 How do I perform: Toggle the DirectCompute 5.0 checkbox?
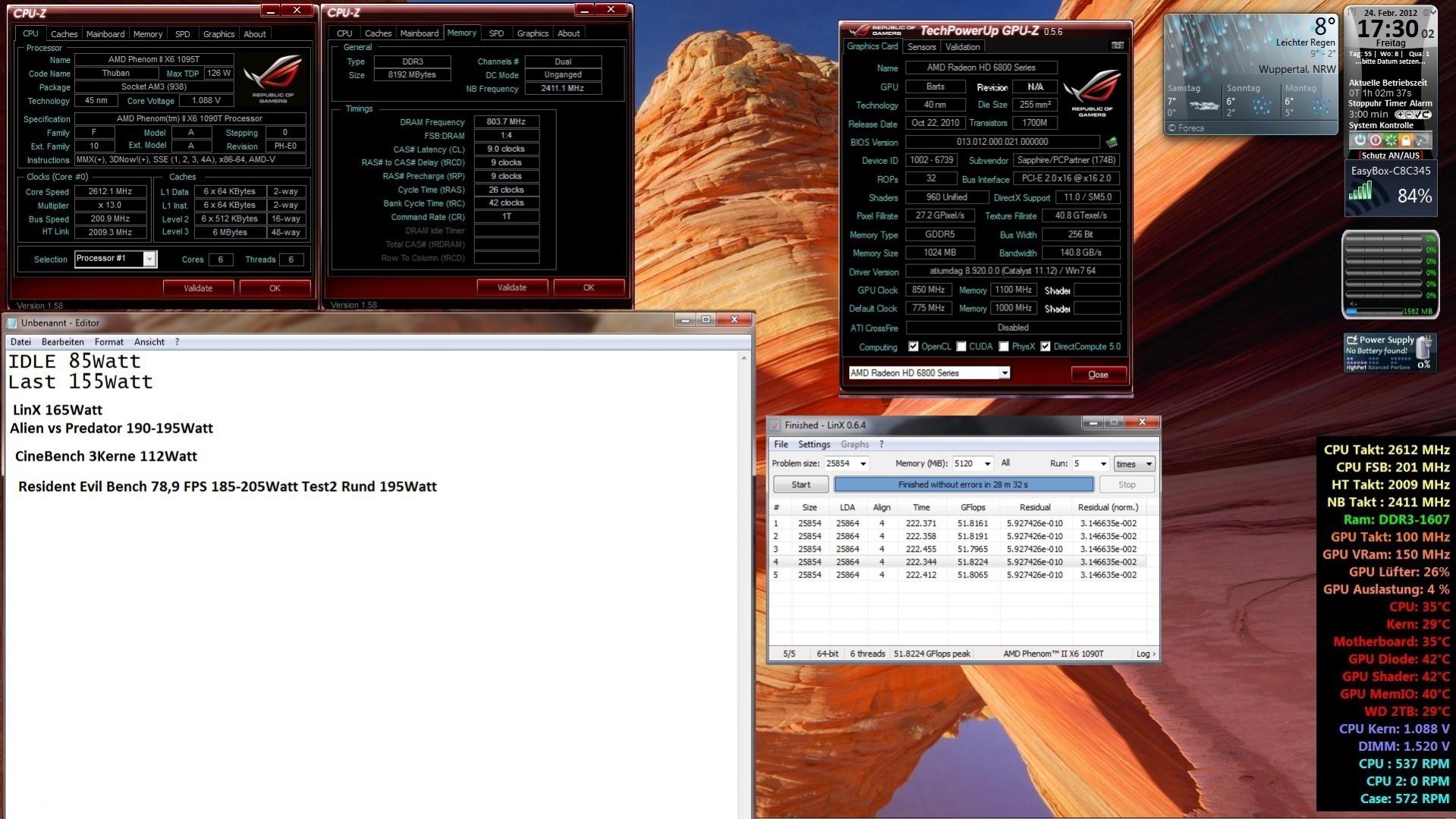point(1046,347)
